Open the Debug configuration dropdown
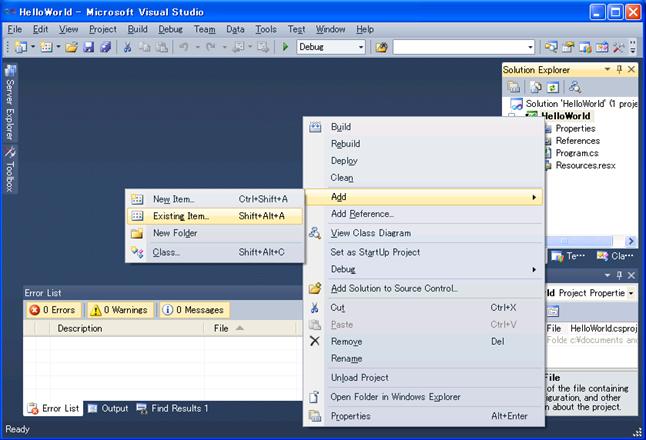Image resolution: width=646 pixels, height=440 pixels. tap(361, 47)
